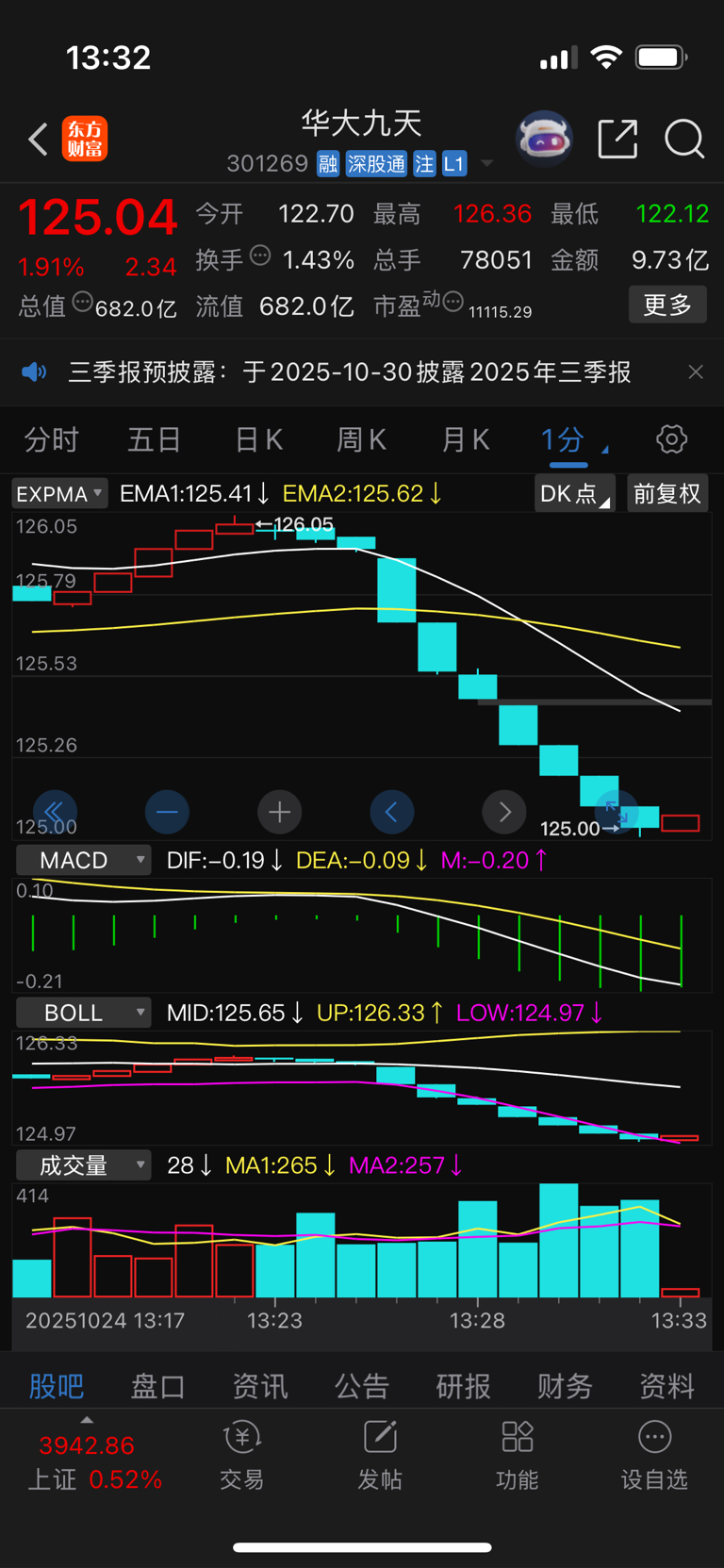The height and width of the screenshot is (1568, 724).
Task: Open the 资料 tab
Action: [x=667, y=1386]
